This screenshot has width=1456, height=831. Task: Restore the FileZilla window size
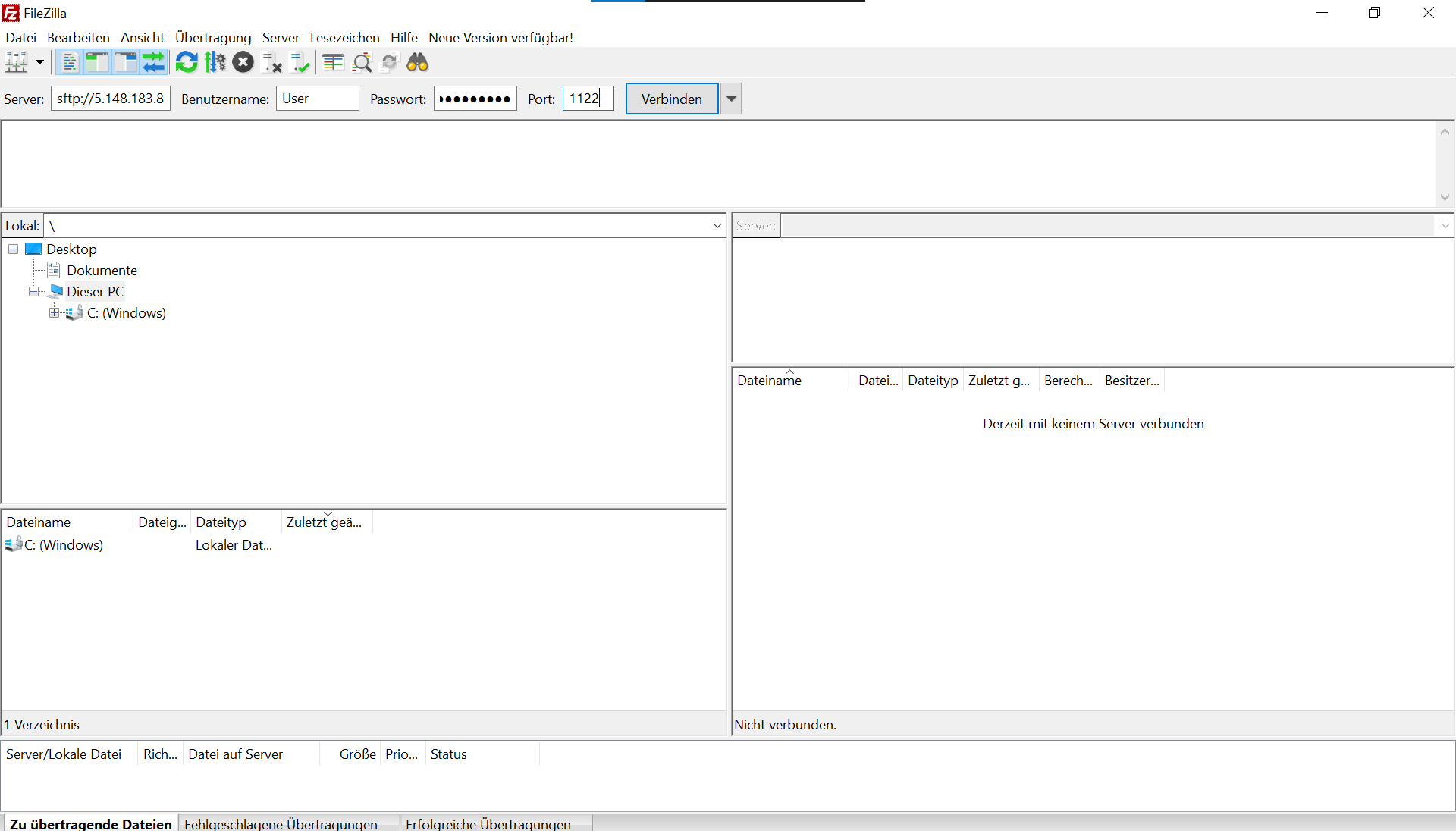pos(1375,13)
